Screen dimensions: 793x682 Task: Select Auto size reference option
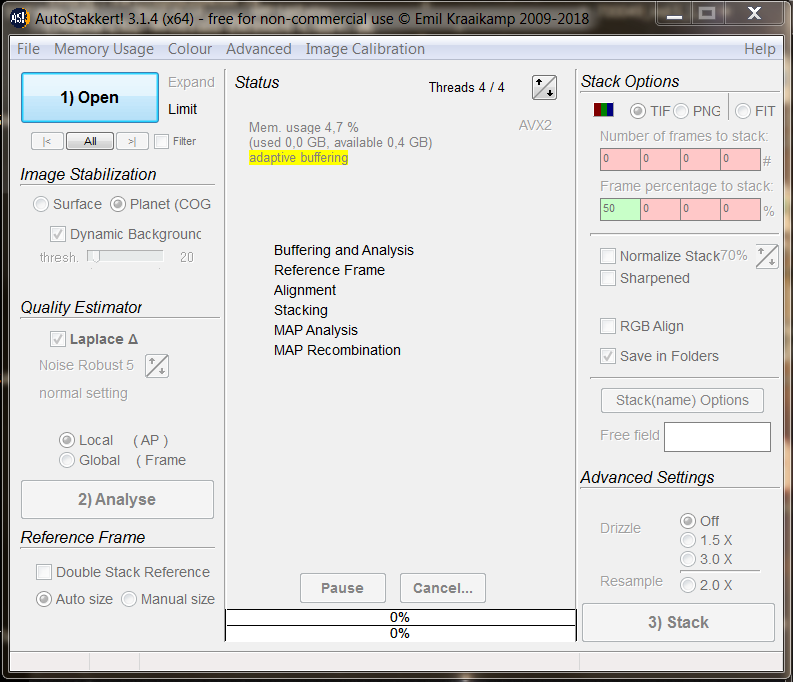[44, 599]
